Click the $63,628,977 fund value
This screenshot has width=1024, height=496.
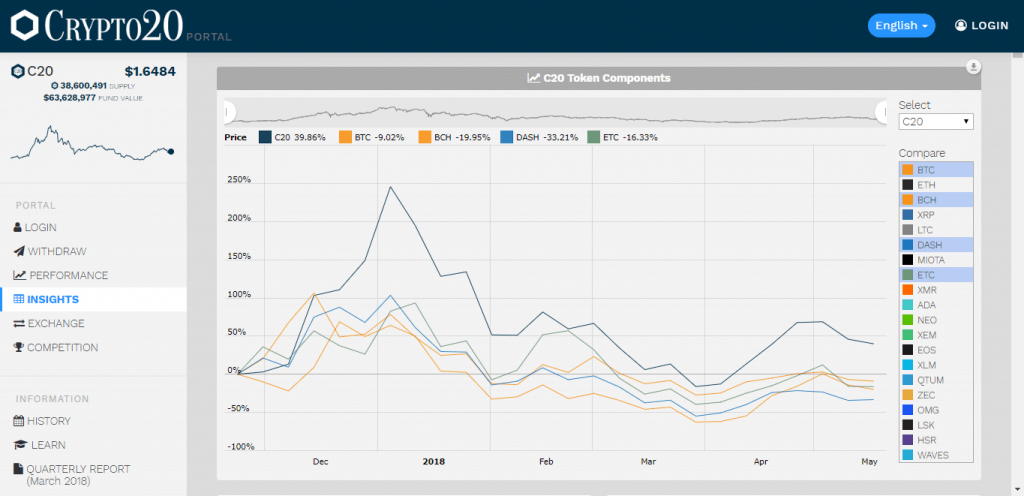pyautogui.click(x=69, y=98)
